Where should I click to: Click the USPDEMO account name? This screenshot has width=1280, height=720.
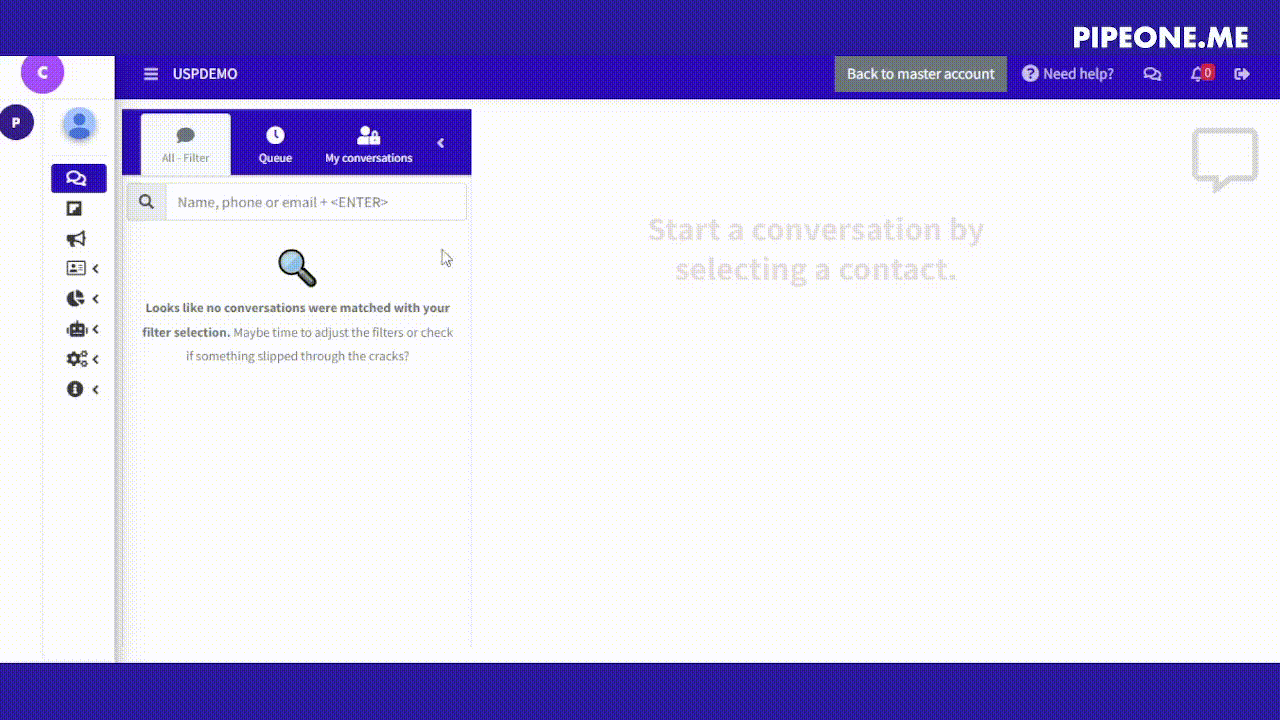[205, 74]
